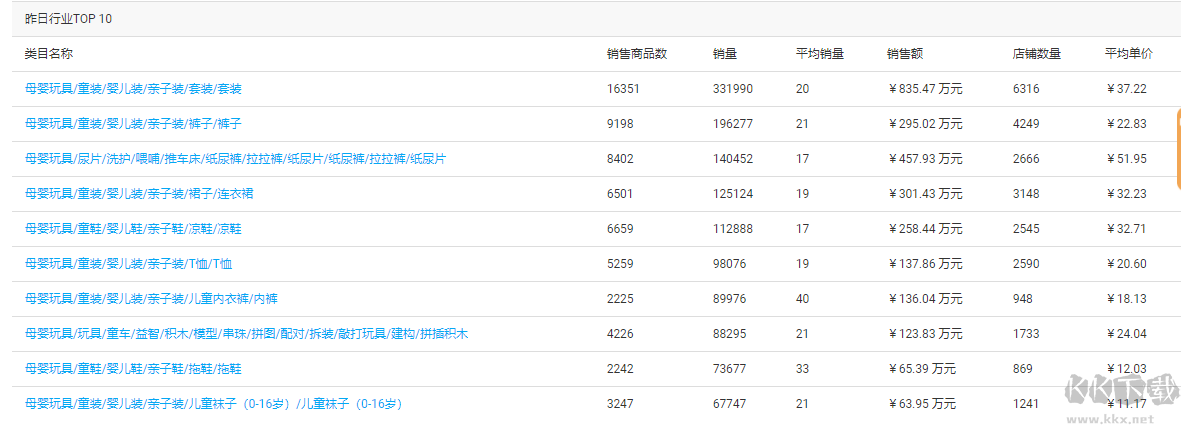The image size is (1181, 426).
Task: Select the value 16351 in 销售商品数
Action: [623, 89]
